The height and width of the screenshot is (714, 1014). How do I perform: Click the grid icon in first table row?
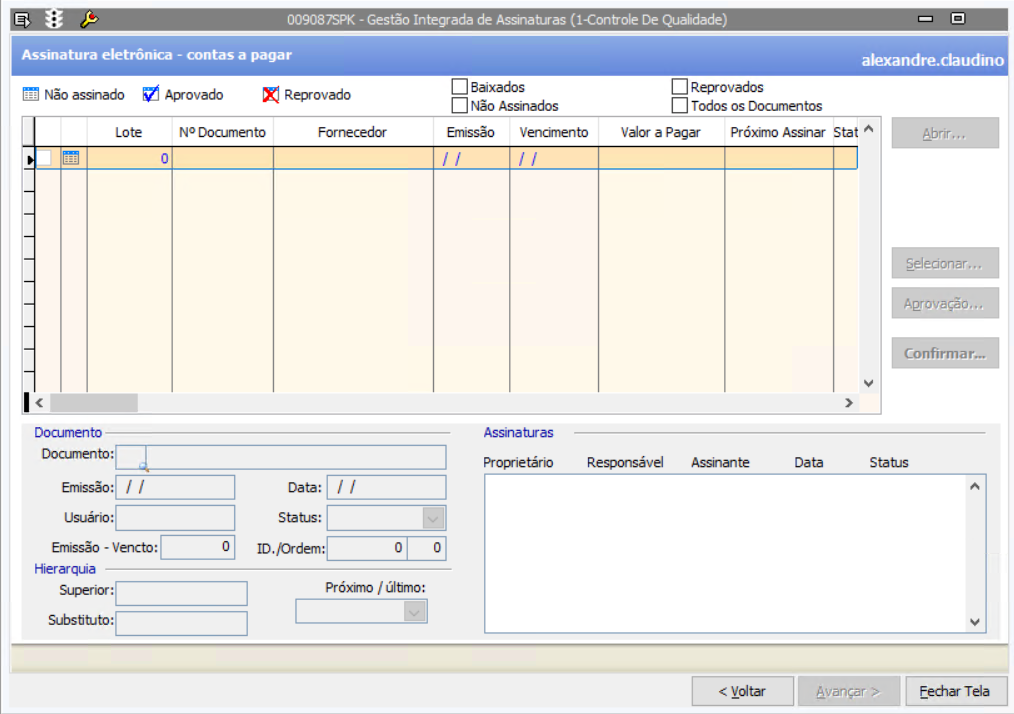click(x=71, y=158)
